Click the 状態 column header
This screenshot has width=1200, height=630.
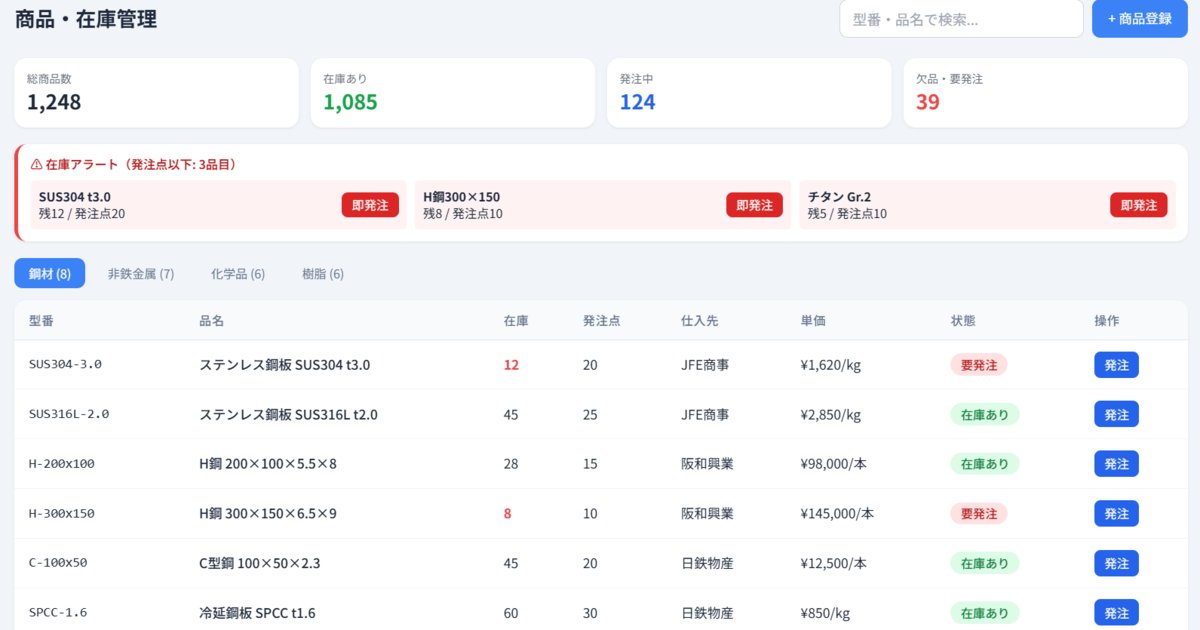[x=963, y=321]
